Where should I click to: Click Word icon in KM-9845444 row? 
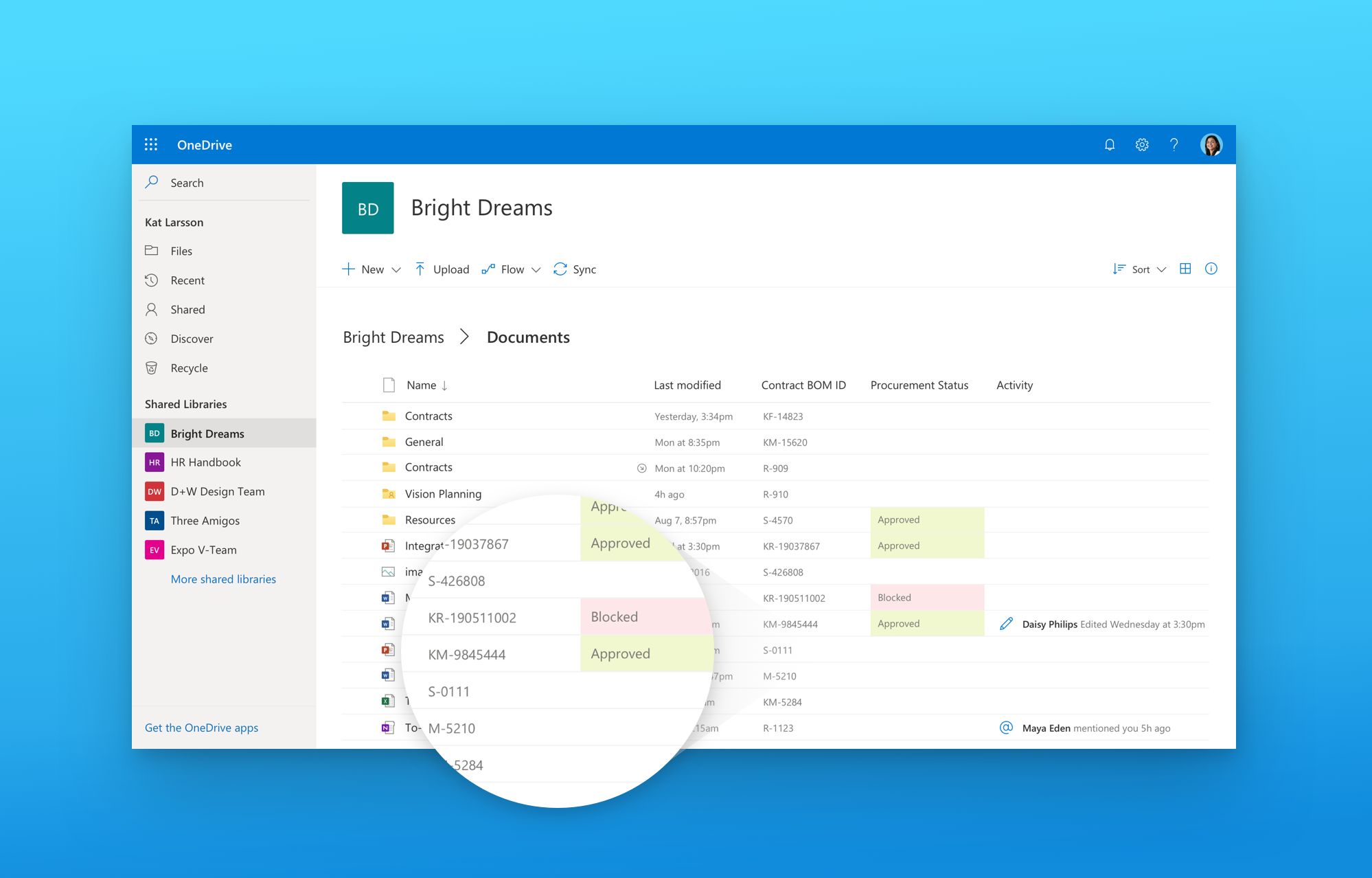click(388, 624)
